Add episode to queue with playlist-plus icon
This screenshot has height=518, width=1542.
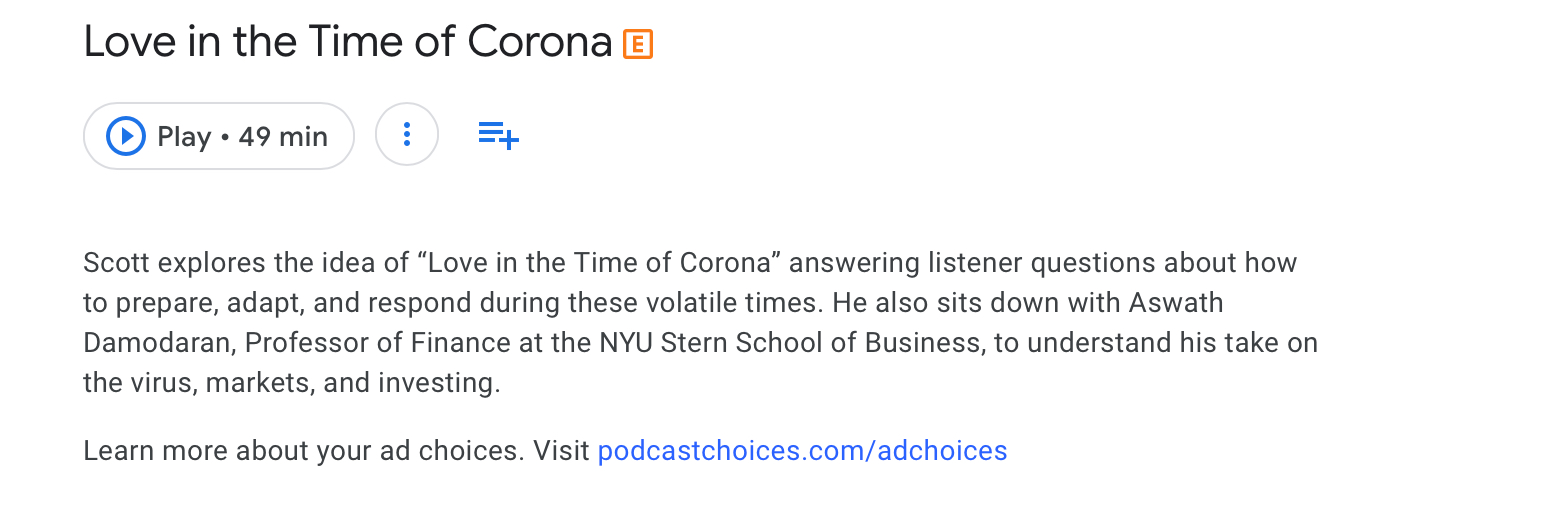coord(498,135)
